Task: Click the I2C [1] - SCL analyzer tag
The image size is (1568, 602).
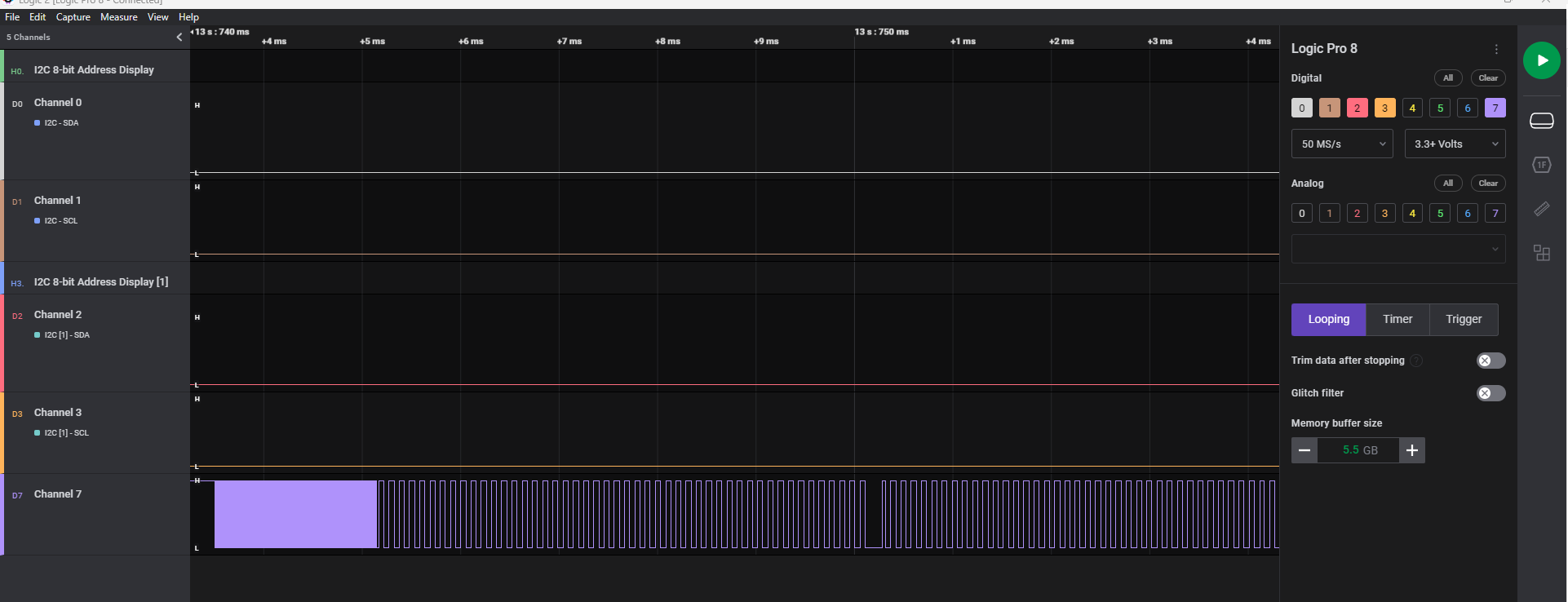Action: tap(61, 433)
